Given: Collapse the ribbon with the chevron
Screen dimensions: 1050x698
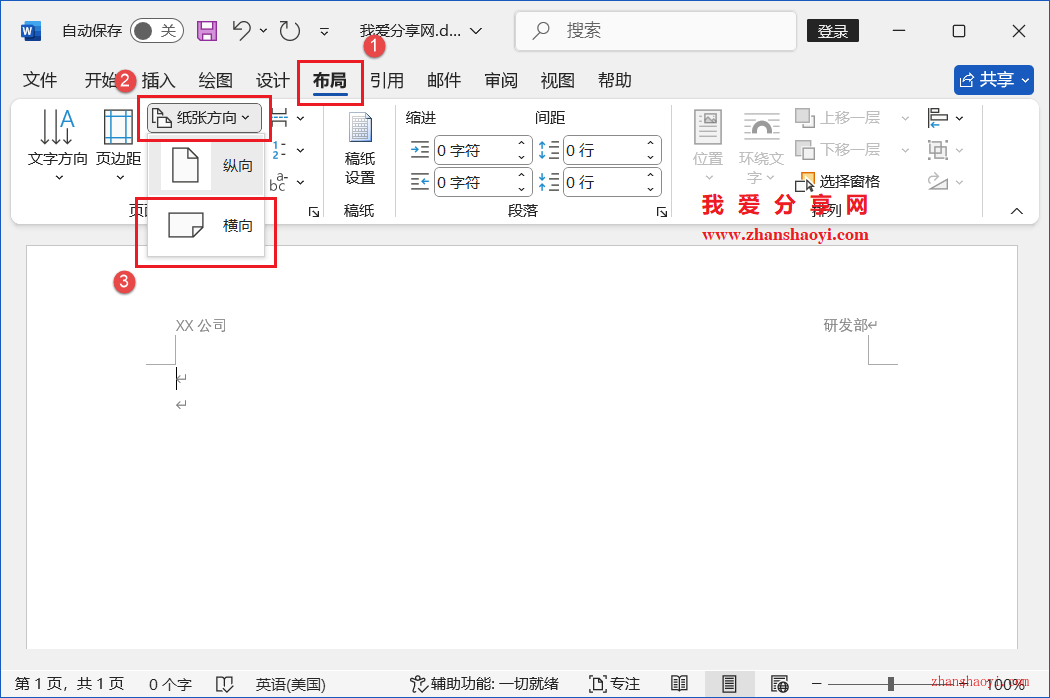Looking at the screenshot, I should coord(1017,211).
